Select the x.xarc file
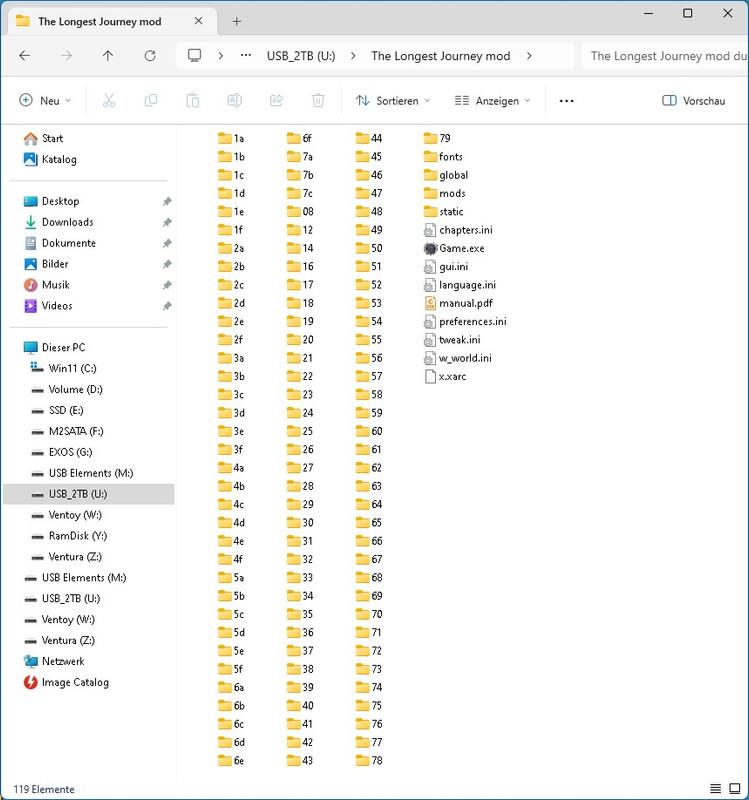The height and width of the screenshot is (800, 749). click(445, 377)
